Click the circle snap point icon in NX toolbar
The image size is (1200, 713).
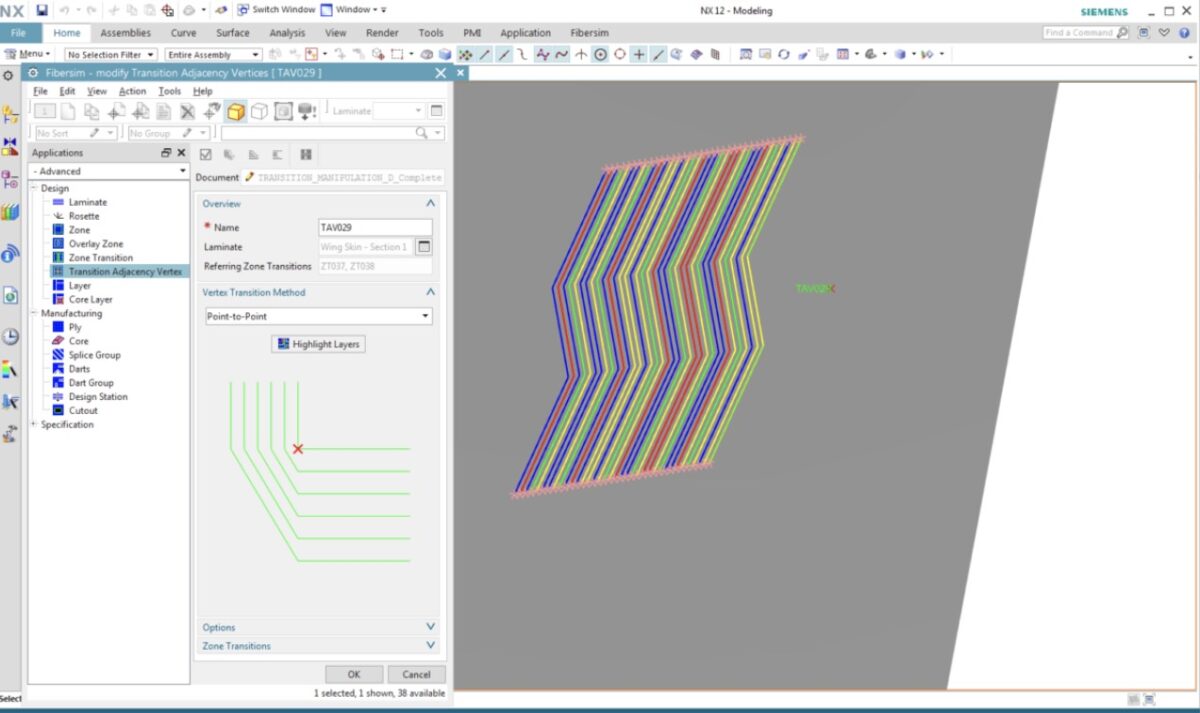[x=601, y=54]
